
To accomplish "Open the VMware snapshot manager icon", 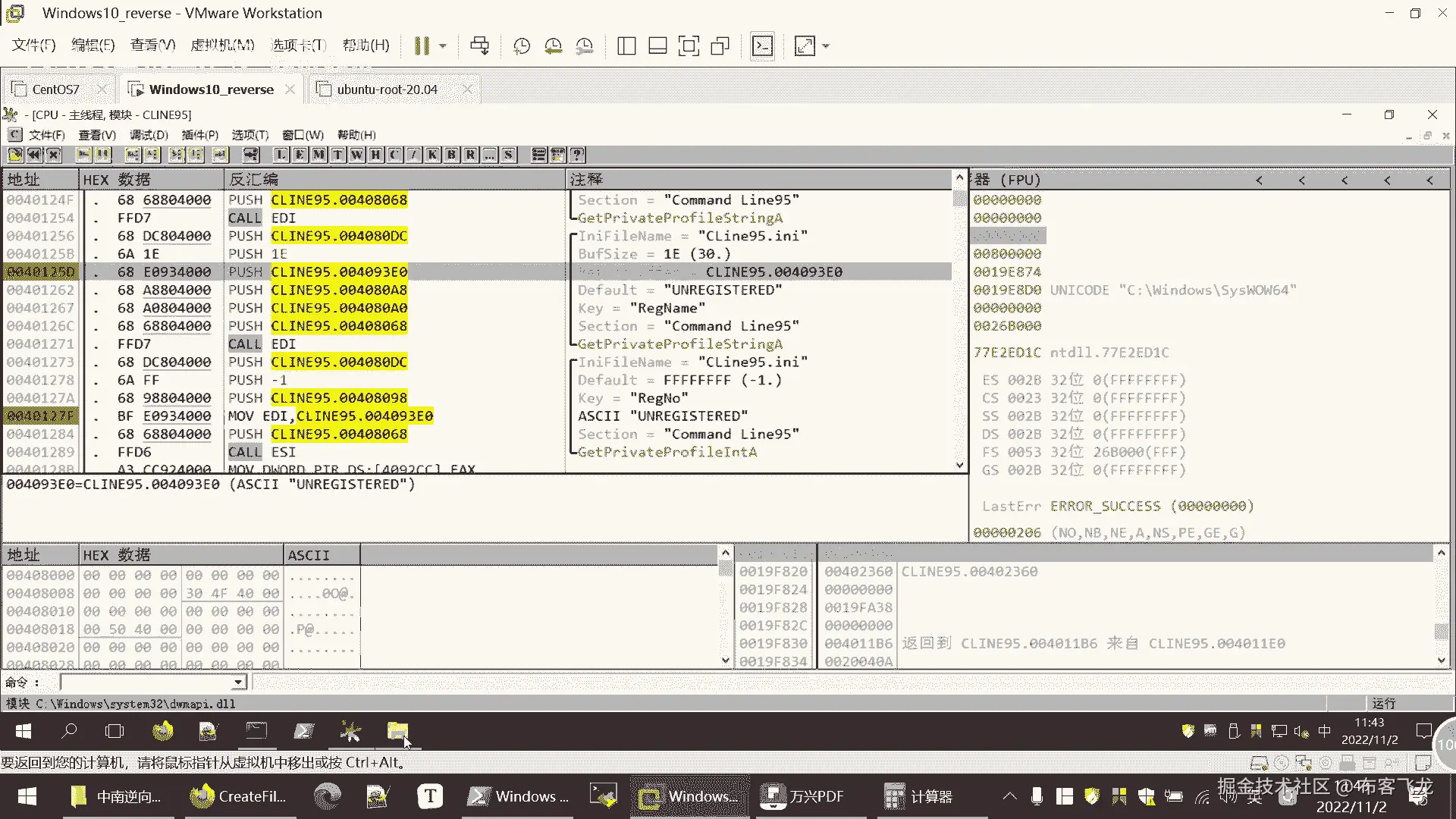I will 584,45.
